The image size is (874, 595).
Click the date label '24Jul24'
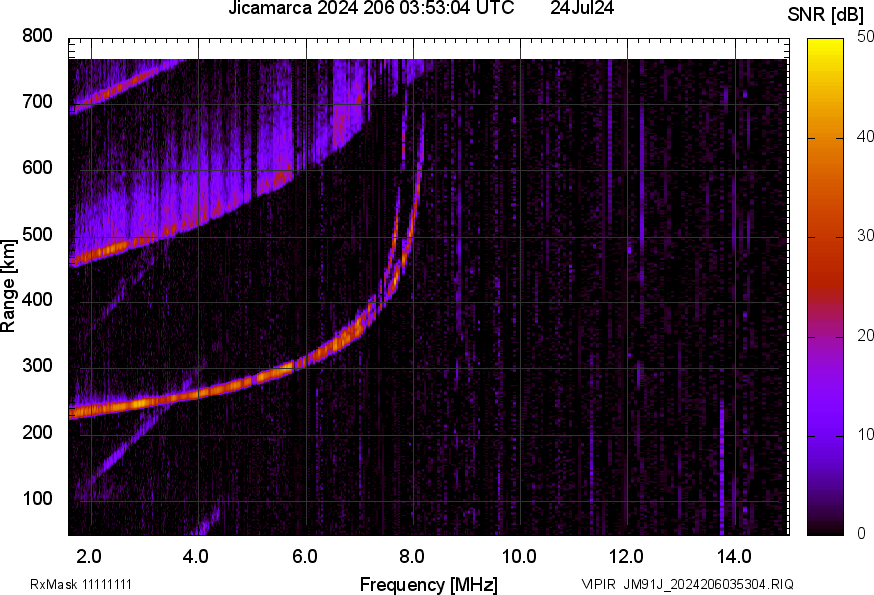582,8
